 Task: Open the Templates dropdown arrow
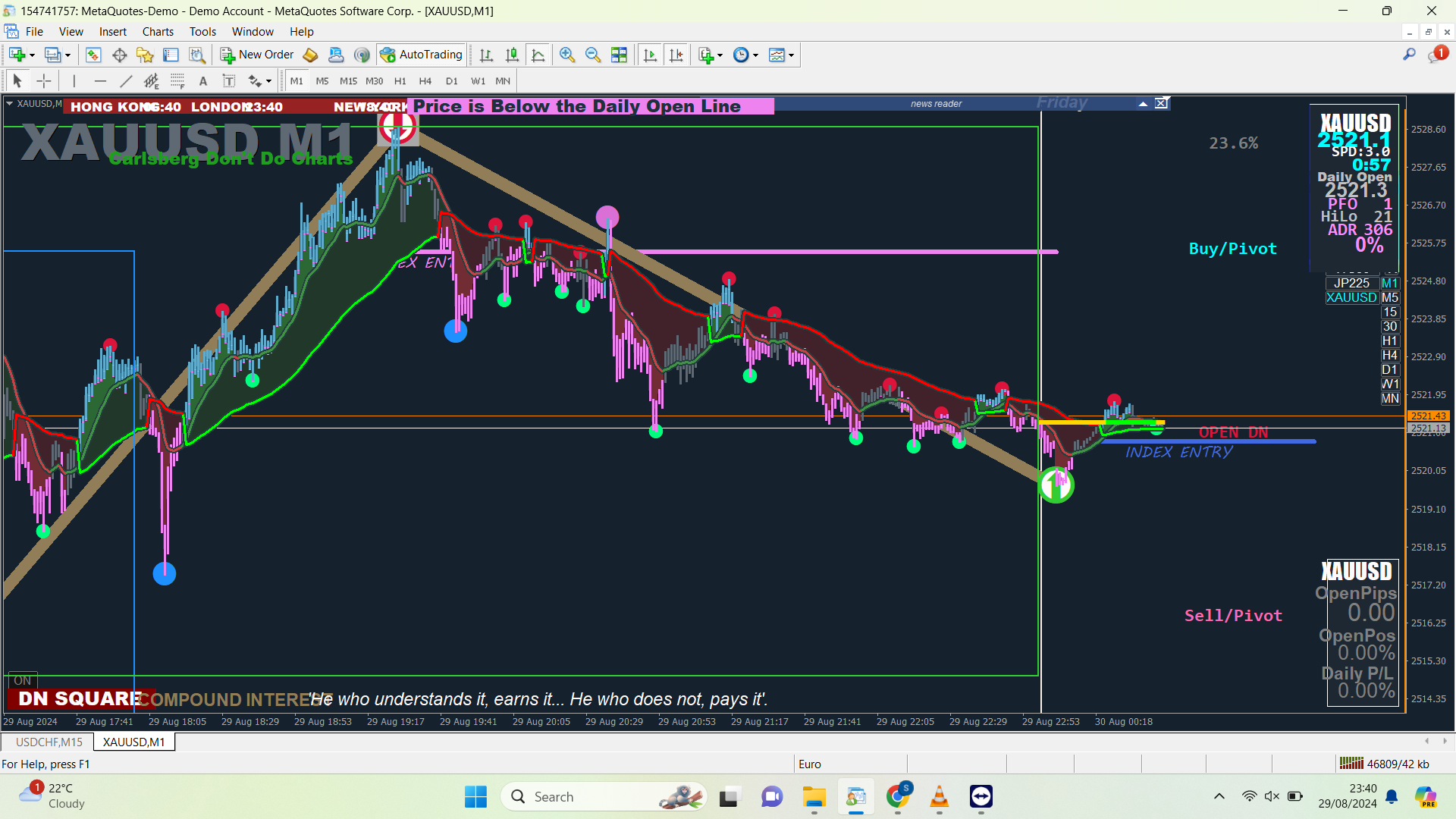point(791,55)
